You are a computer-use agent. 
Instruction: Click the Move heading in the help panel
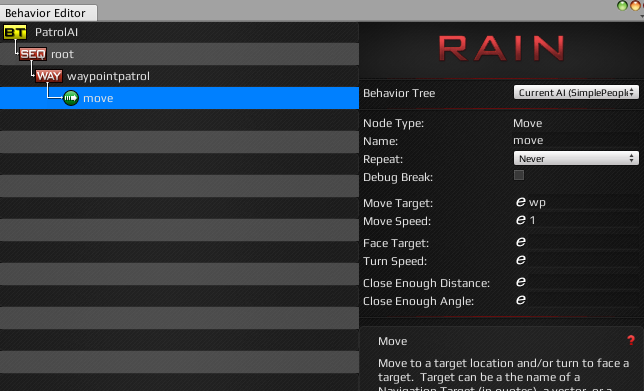pyautogui.click(x=393, y=341)
